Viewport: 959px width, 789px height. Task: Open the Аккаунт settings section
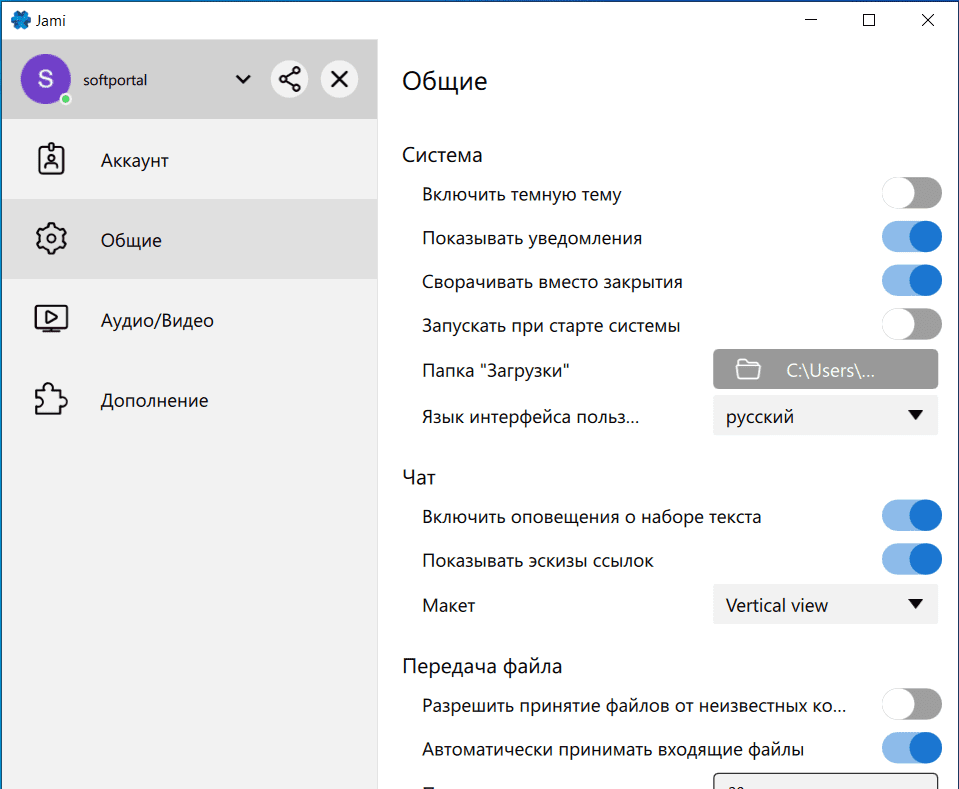point(135,160)
